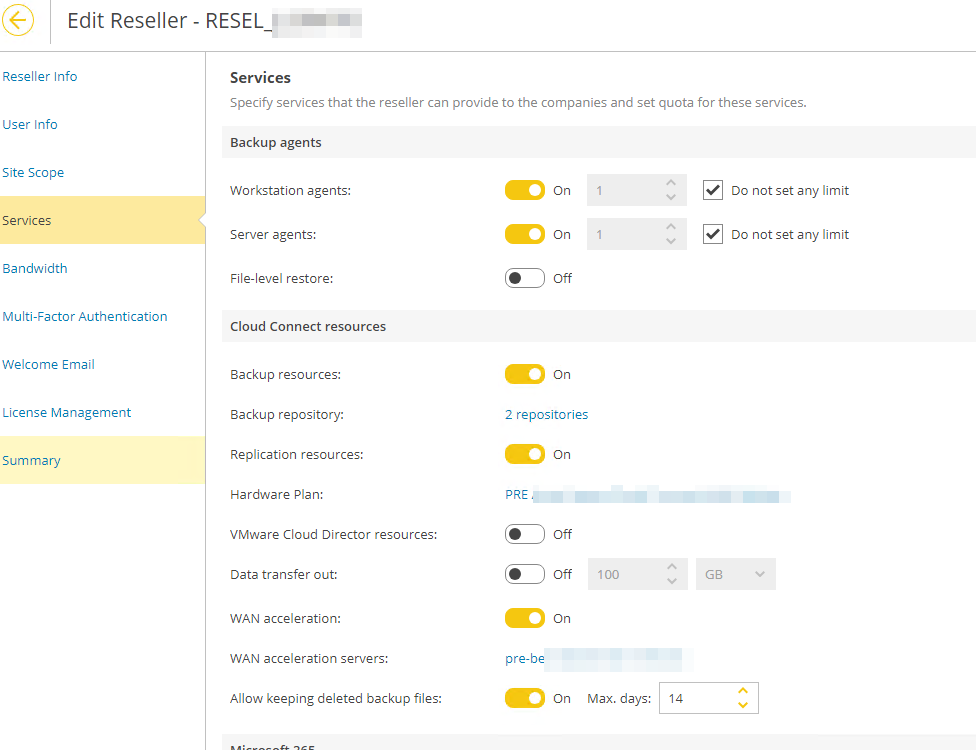This screenshot has width=976, height=750.
Task: Enable File-level restore toggle
Action: click(x=525, y=278)
